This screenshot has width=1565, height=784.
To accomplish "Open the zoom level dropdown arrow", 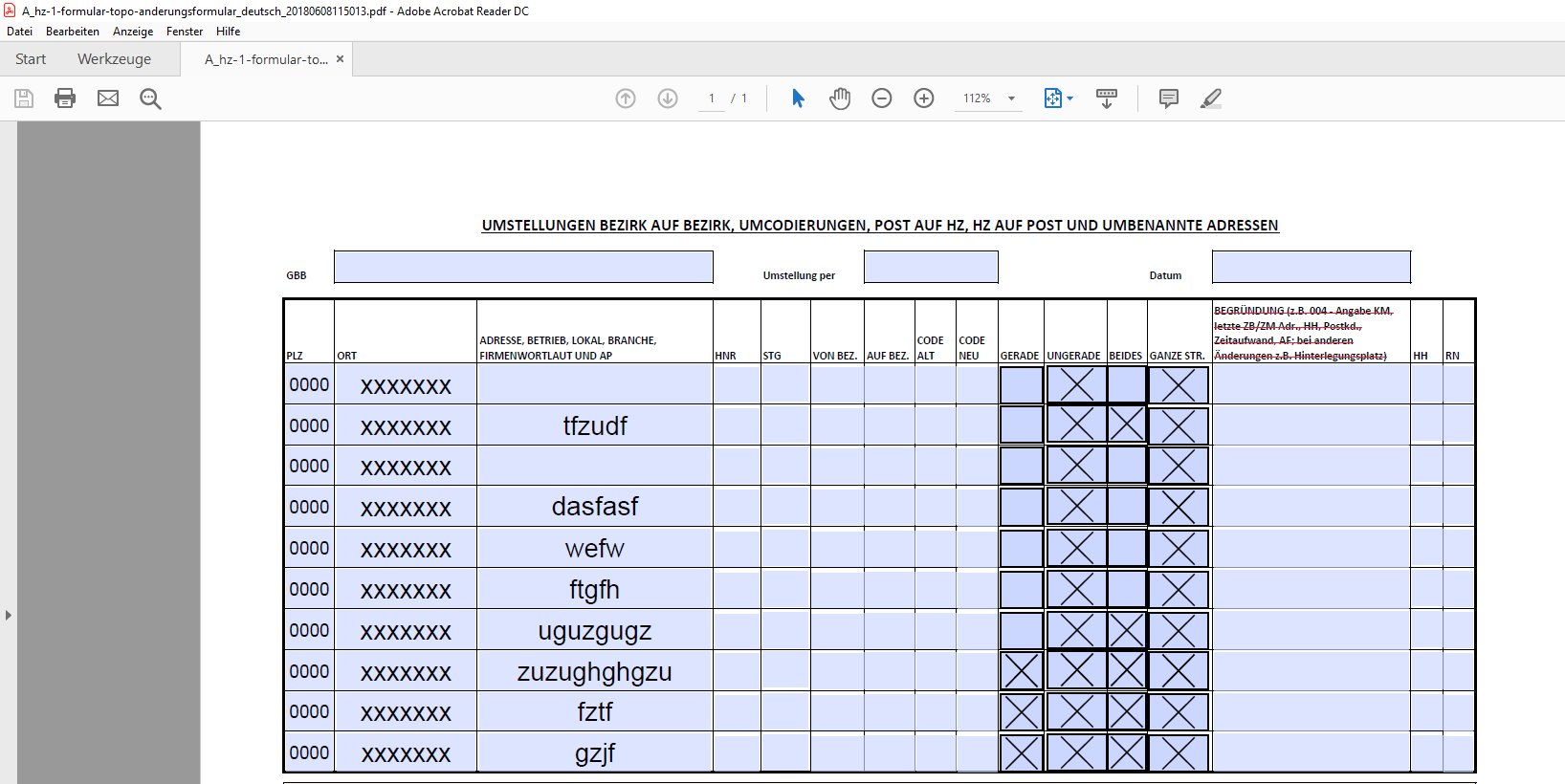I will click(1011, 98).
